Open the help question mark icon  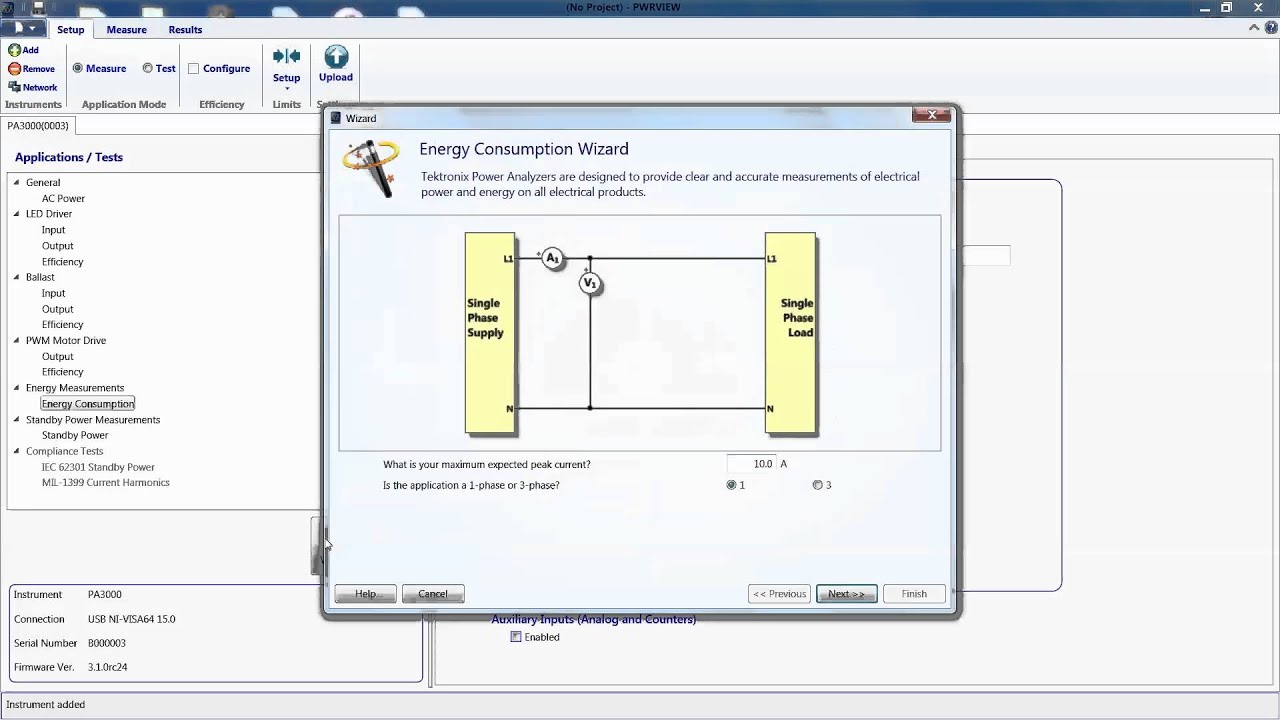(x=1269, y=28)
